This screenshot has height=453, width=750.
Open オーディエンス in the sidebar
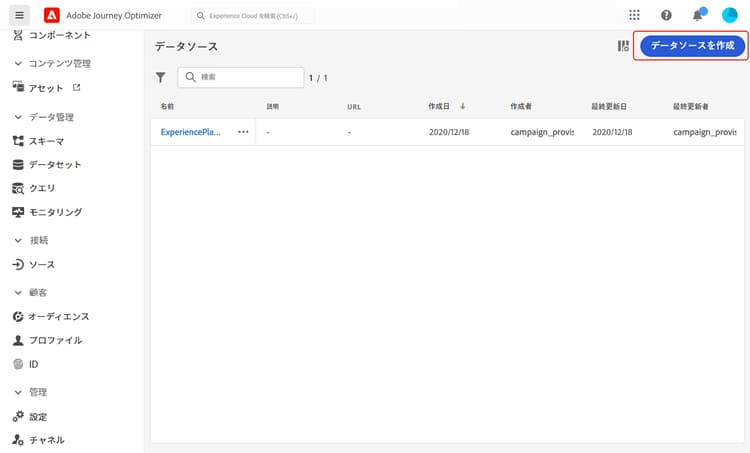[x=59, y=316]
